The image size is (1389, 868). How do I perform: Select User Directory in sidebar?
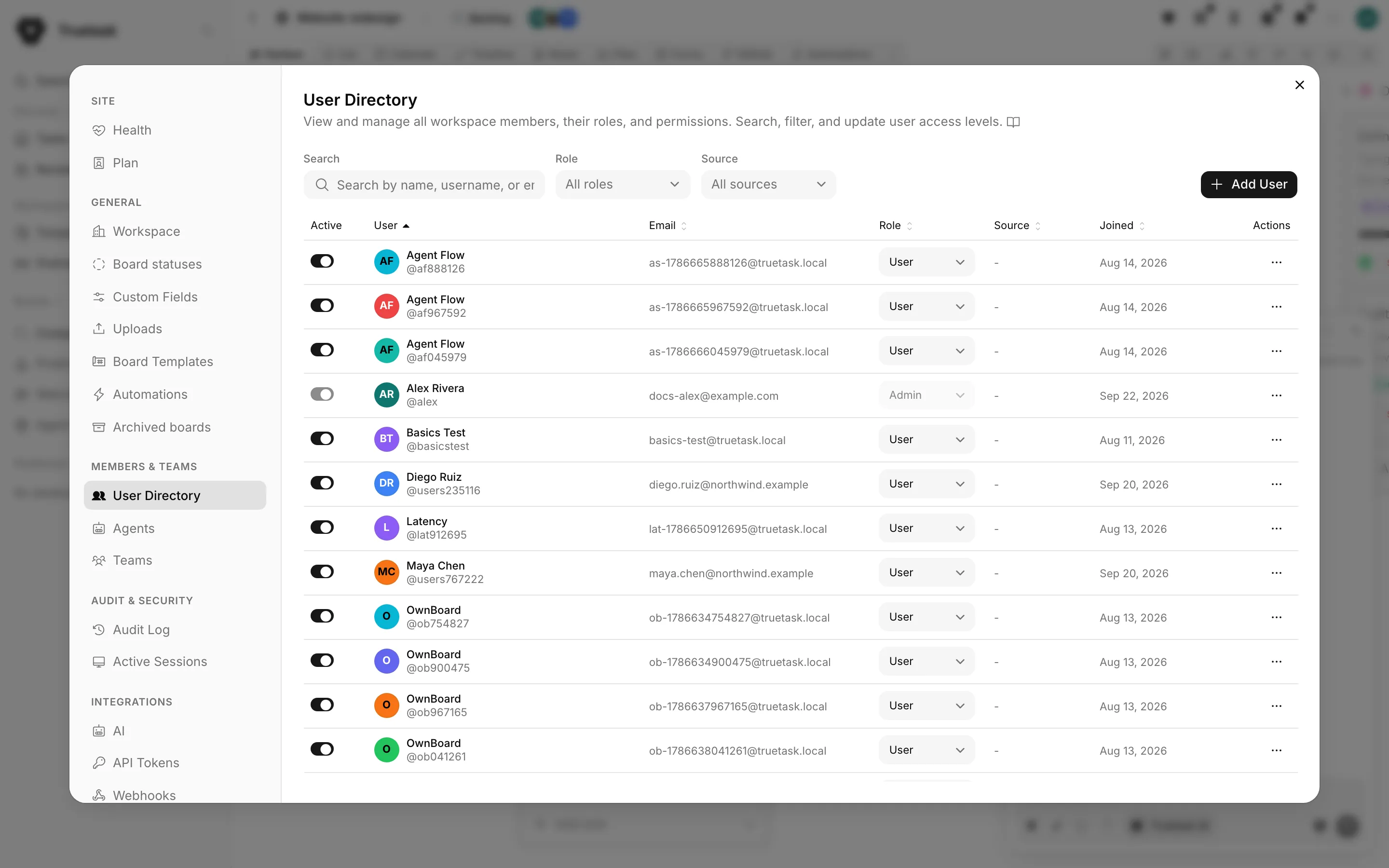[x=175, y=495]
